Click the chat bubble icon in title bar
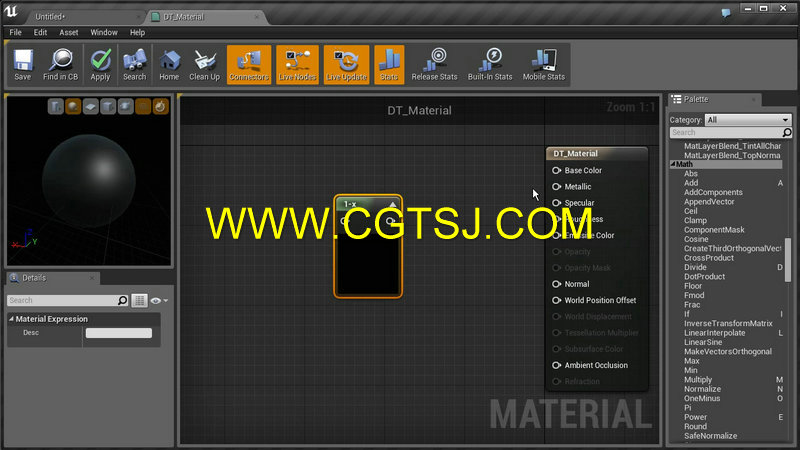This screenshot has width=800, height=450. (x=726, y=13)
